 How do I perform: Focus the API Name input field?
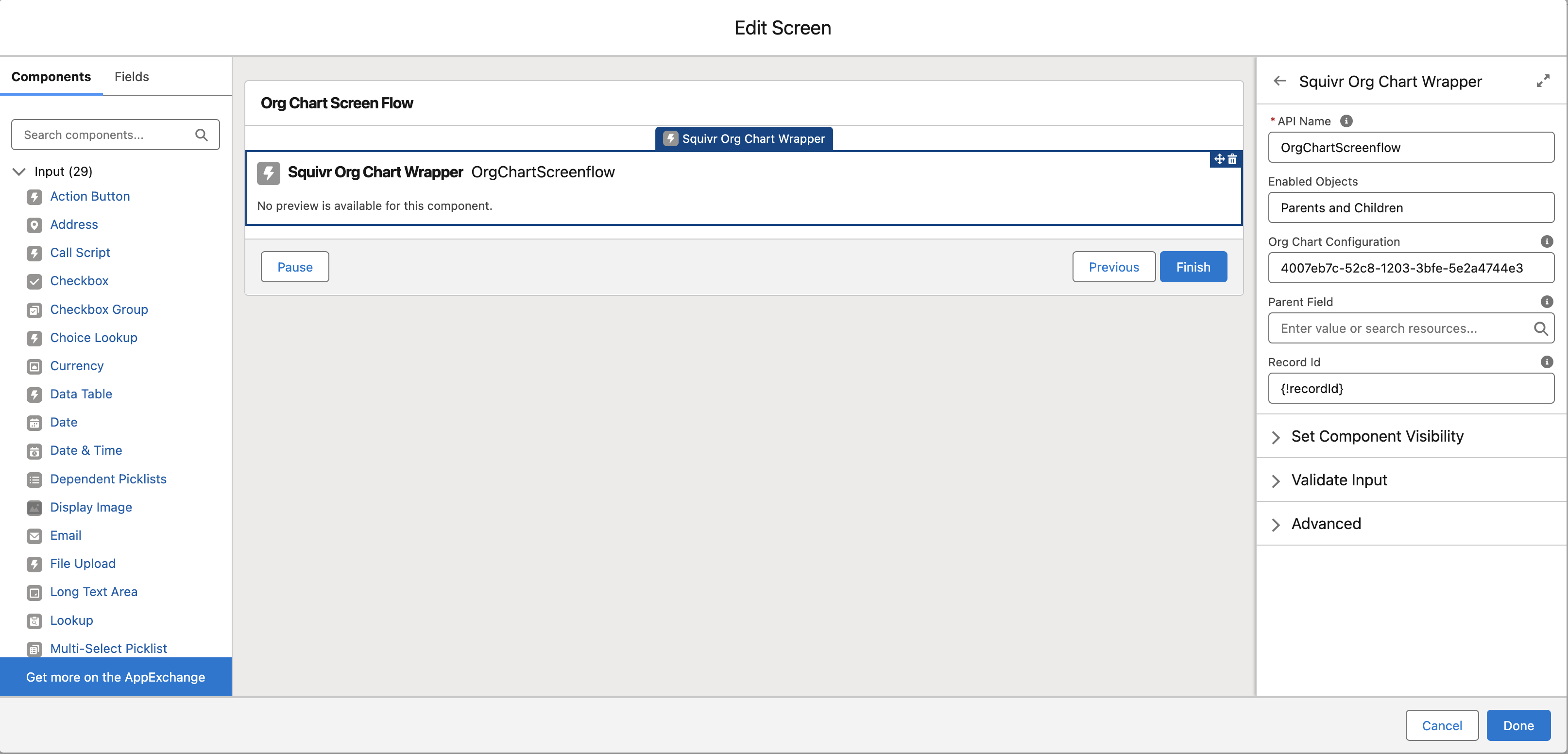tap(1411, 147)
